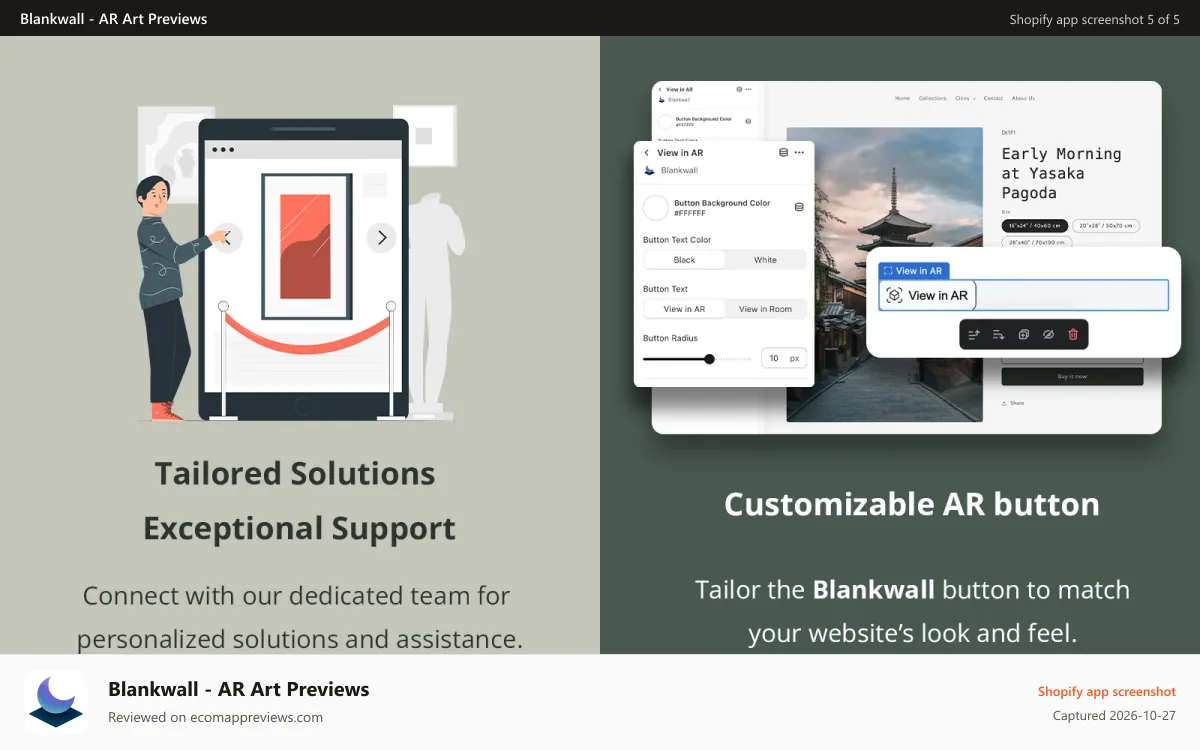This screenshot has width=1200, height=750.
Task: Open the ellipsis menu in the front View in AR panel
Action: point(799,153)
